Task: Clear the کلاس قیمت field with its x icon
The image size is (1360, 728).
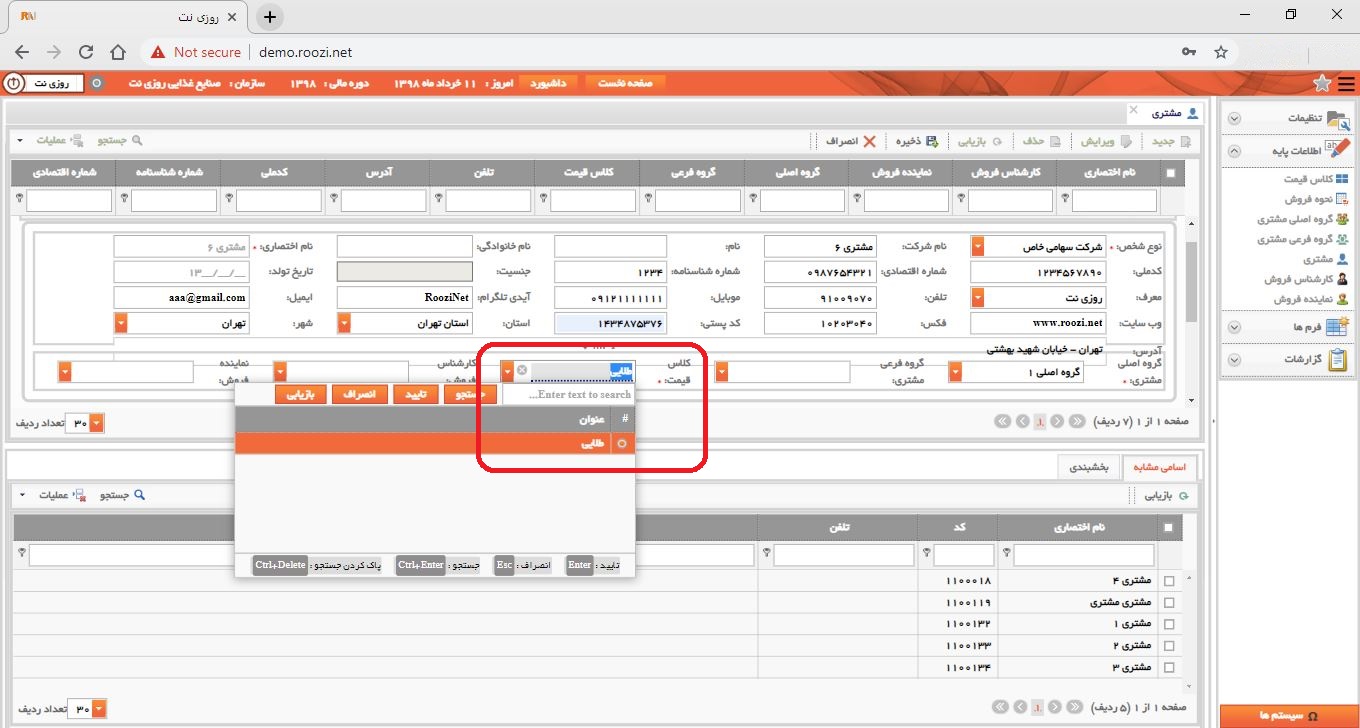Action: pyautogui.click(x=522, y=371)
